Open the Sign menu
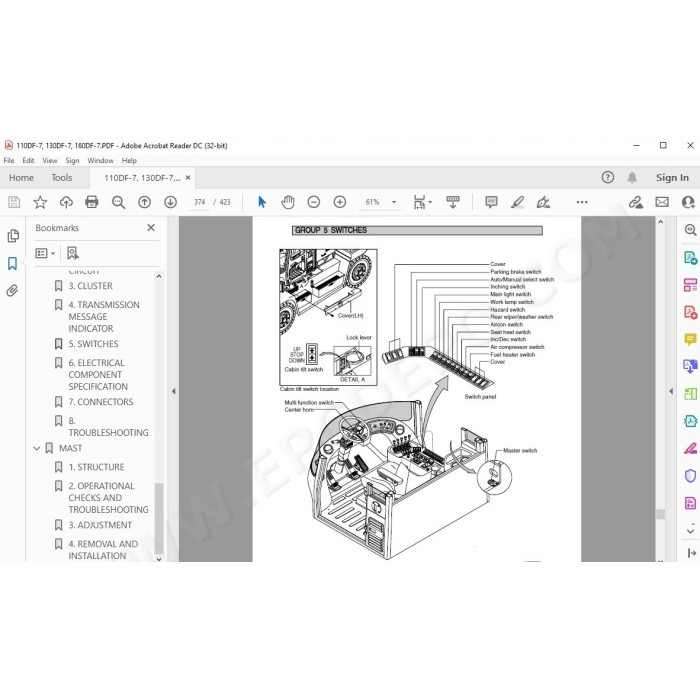This screenshot has height=700, width=700. [x=72, y=160]
